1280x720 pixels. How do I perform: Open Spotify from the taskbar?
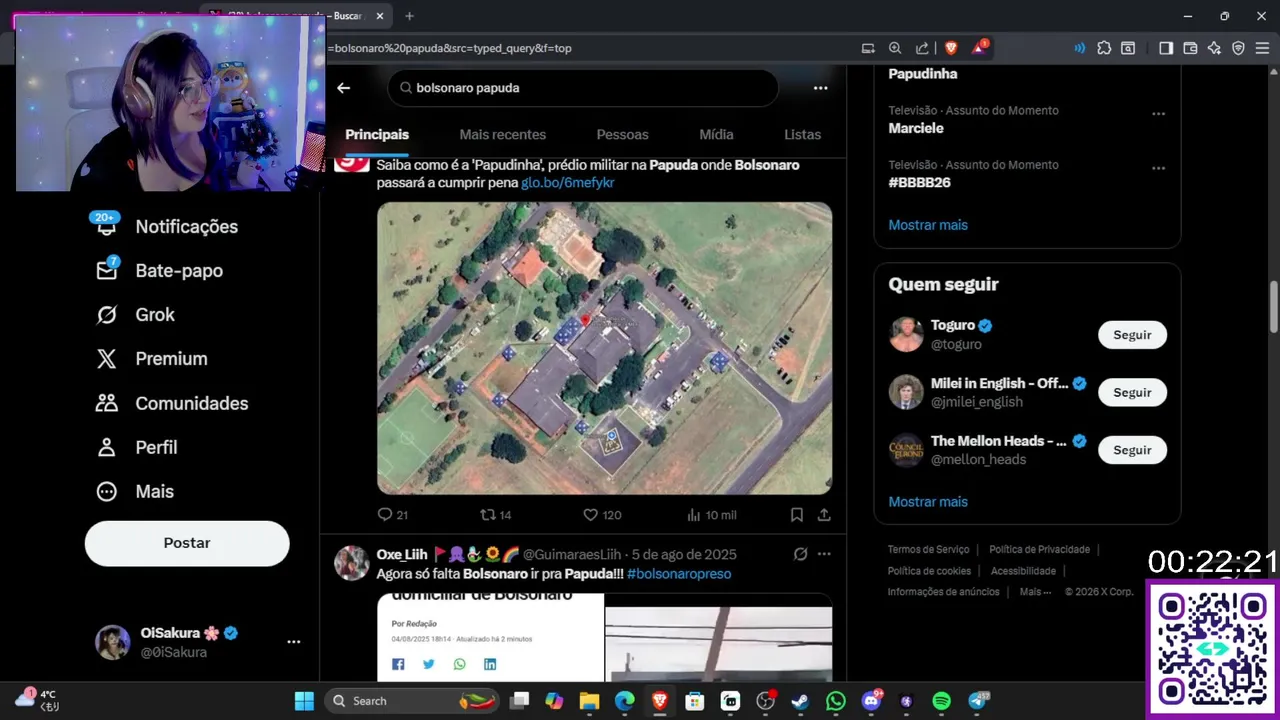pyautogui.click(x=941, y=701)
